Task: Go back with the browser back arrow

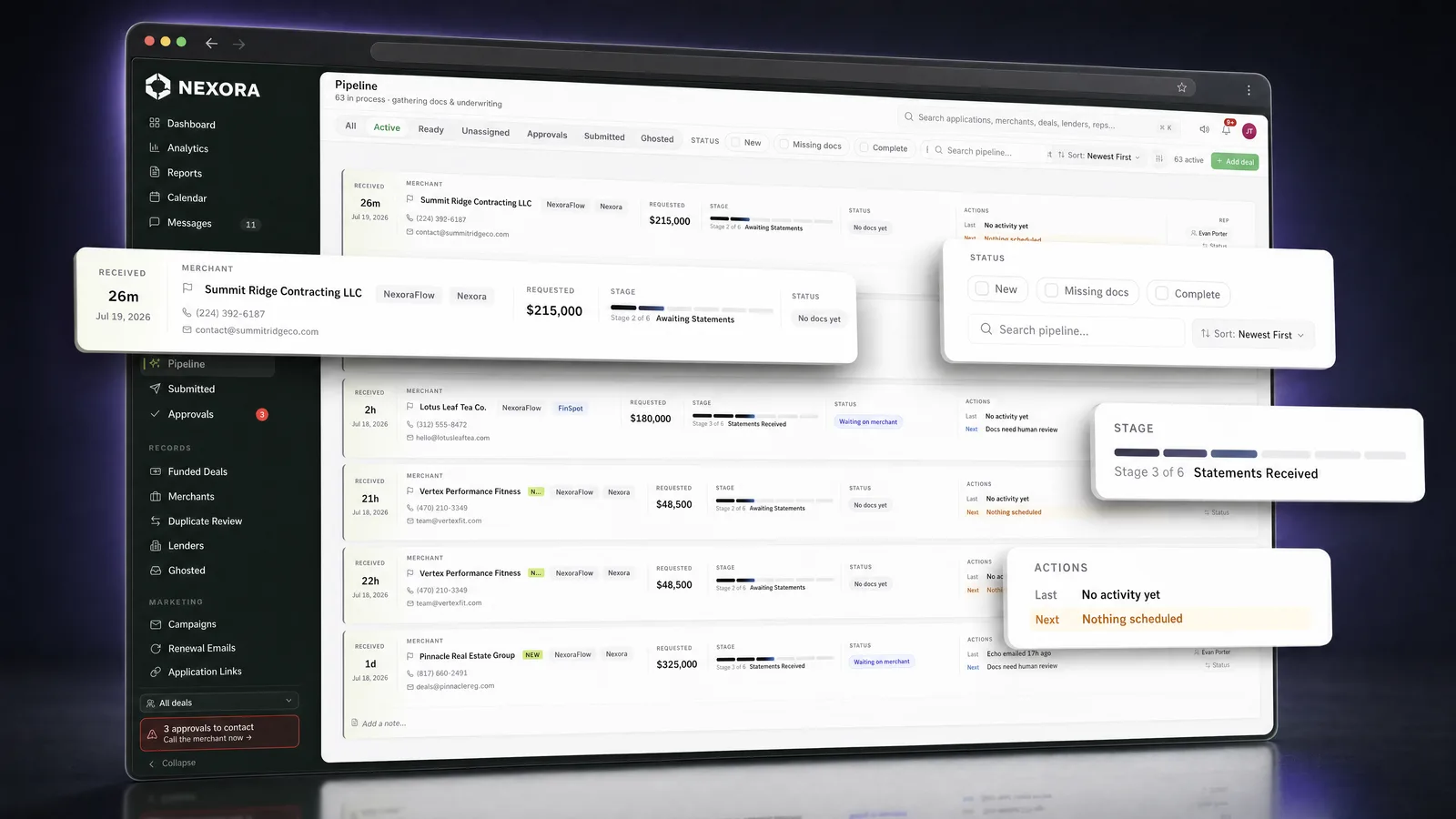Action: [x=211, y=43]
